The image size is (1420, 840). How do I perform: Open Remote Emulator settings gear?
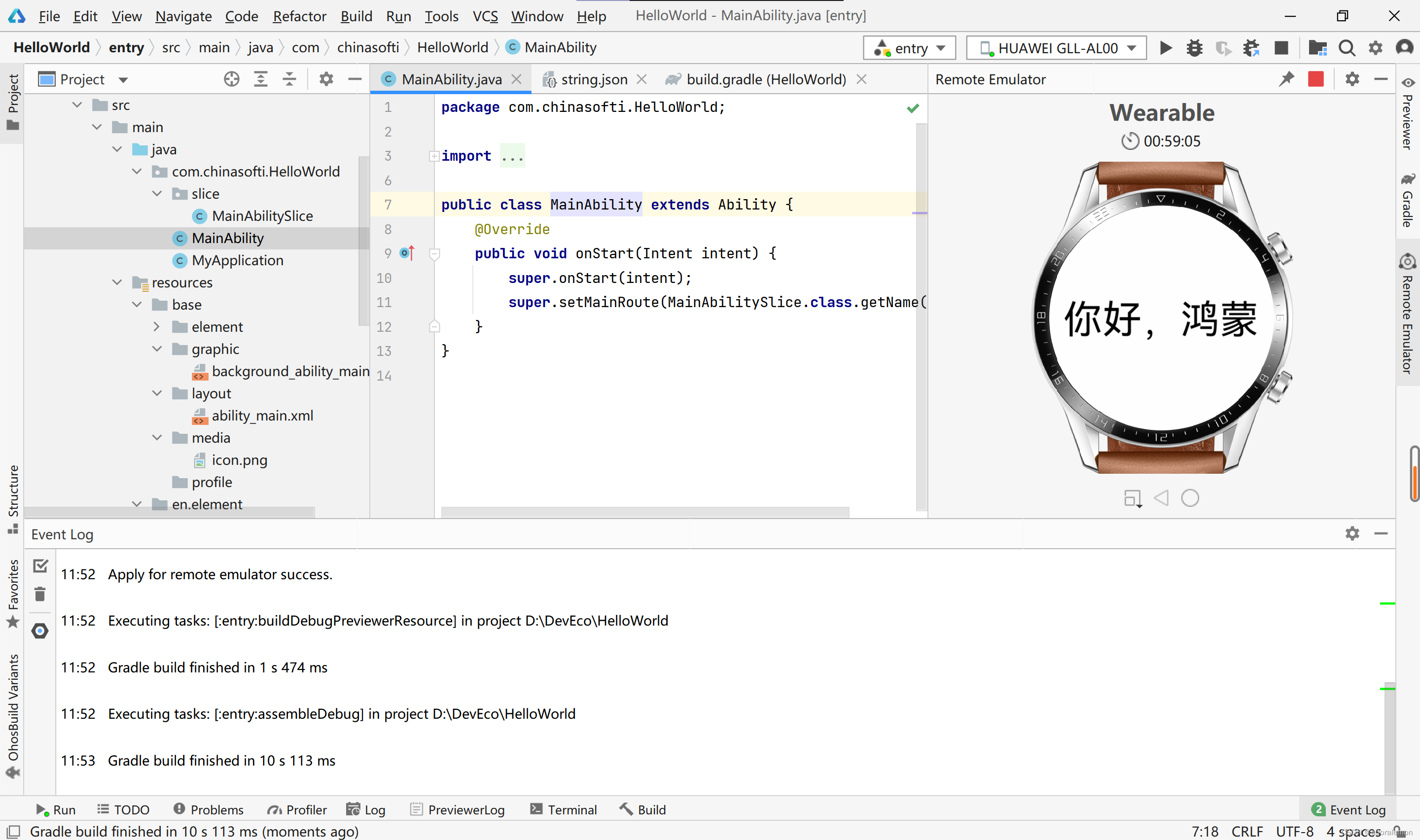pyautogui.click(x=1352, y=79)
